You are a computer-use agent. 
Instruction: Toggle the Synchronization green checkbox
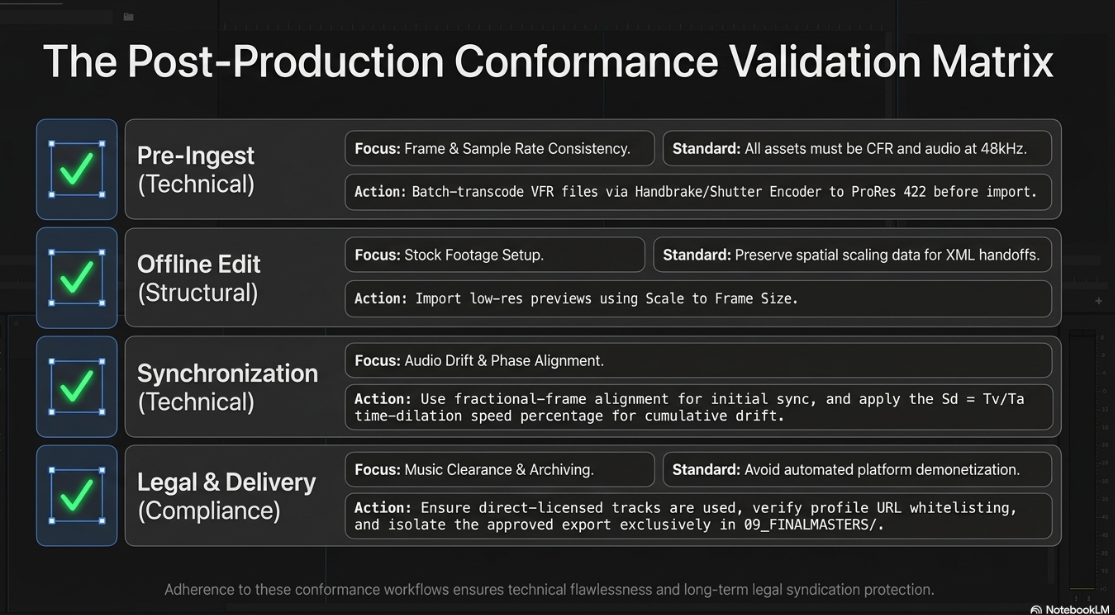tap(77, 386)
